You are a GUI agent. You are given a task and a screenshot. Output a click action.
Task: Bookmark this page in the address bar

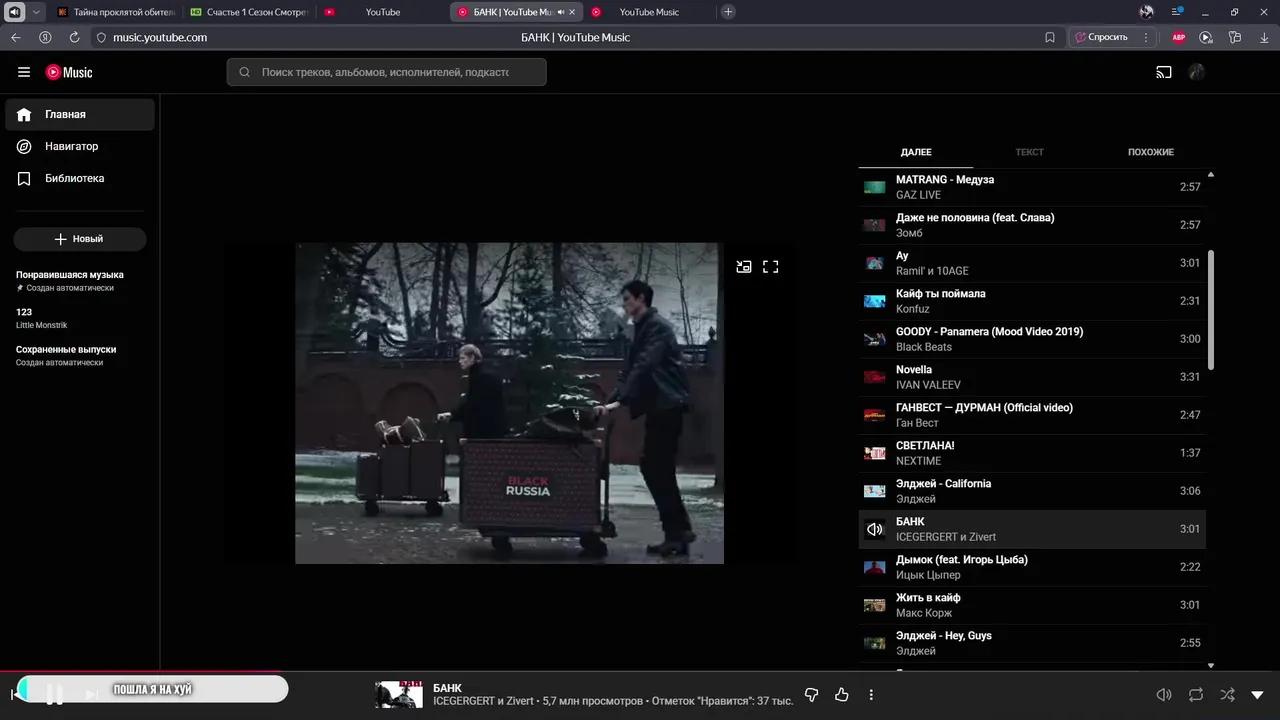point(1050,37)
